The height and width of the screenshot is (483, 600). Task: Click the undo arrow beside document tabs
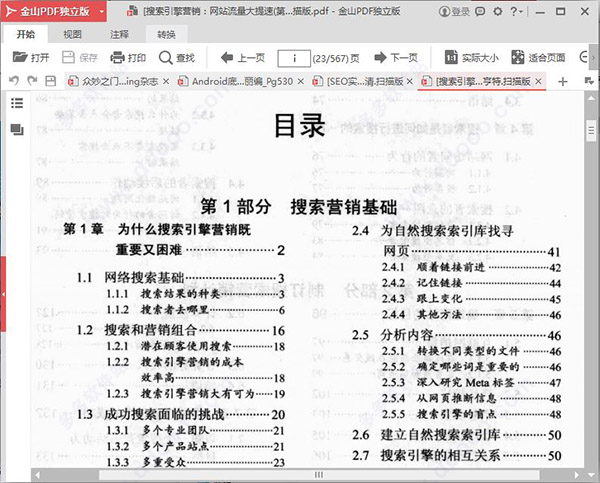[x=13, y=80]
